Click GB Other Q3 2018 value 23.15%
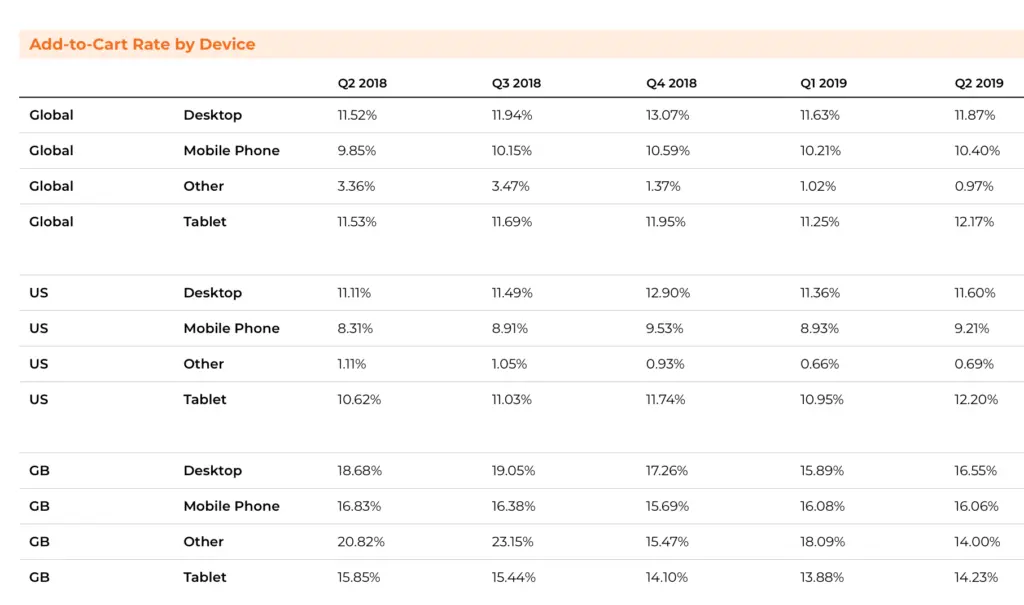 click(x=513, y=542)
